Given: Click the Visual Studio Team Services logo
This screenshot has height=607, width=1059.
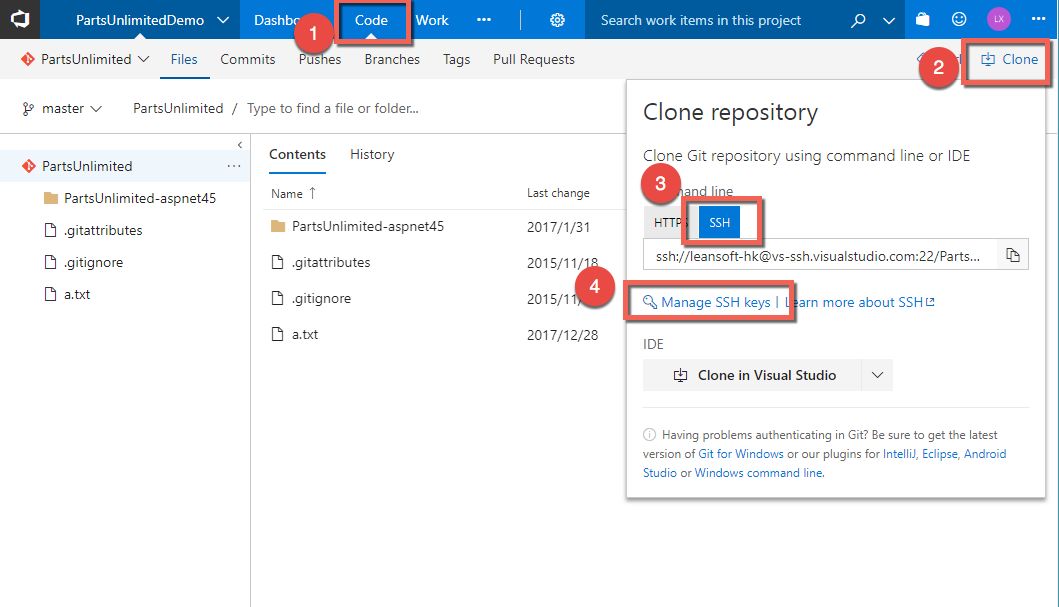Looking at the screenshot, I should click(x=20, y=19).
